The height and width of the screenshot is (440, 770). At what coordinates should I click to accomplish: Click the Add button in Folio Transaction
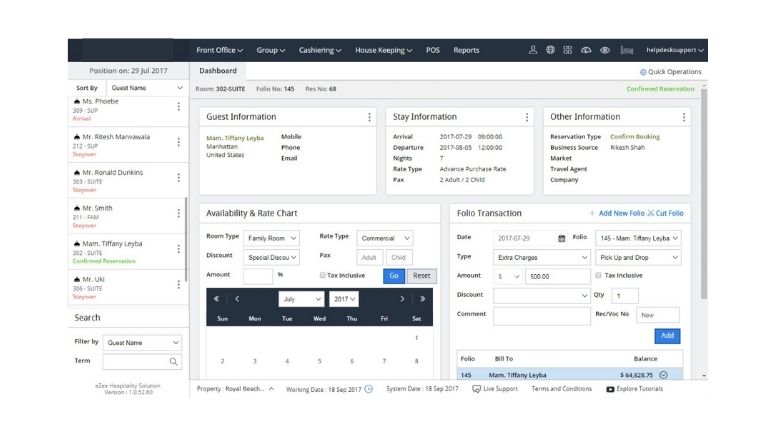click(x=667, y=336)
